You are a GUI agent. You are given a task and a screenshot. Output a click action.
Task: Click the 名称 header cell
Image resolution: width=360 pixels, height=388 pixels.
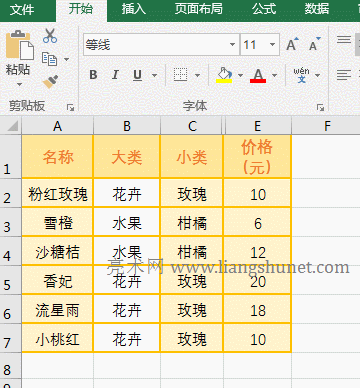58,157
